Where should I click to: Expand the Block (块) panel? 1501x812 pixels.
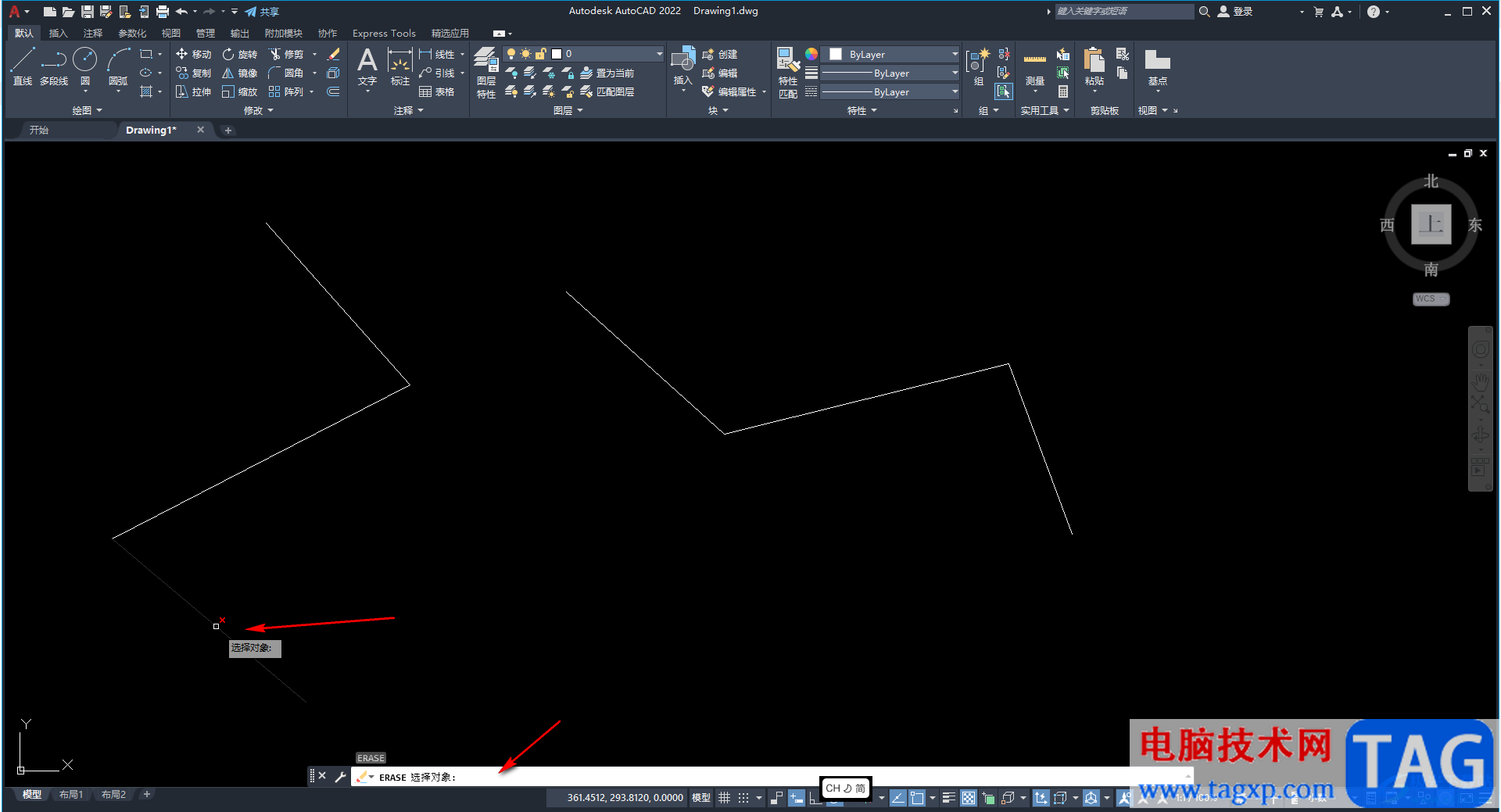pos(718,111)
